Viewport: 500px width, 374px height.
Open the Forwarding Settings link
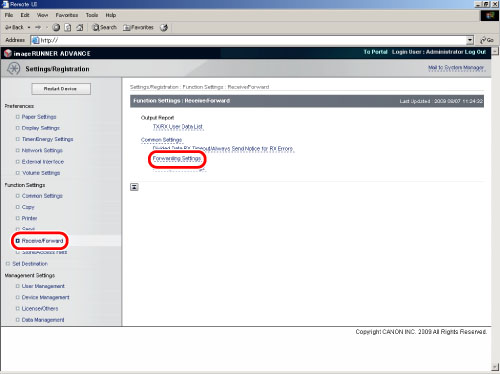pyautogui.click(x=177, y=159)
